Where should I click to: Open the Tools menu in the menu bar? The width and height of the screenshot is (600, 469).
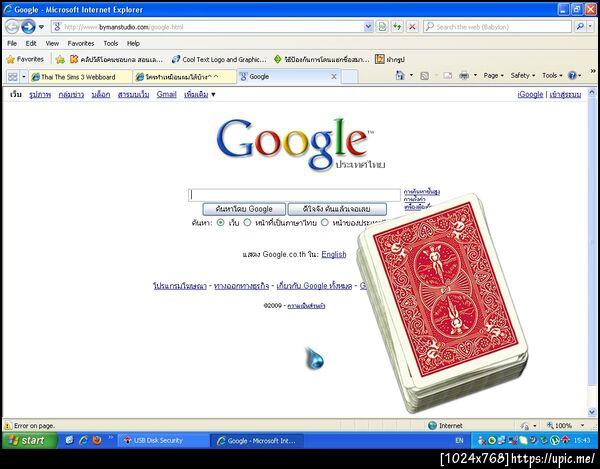coord(111,43)
